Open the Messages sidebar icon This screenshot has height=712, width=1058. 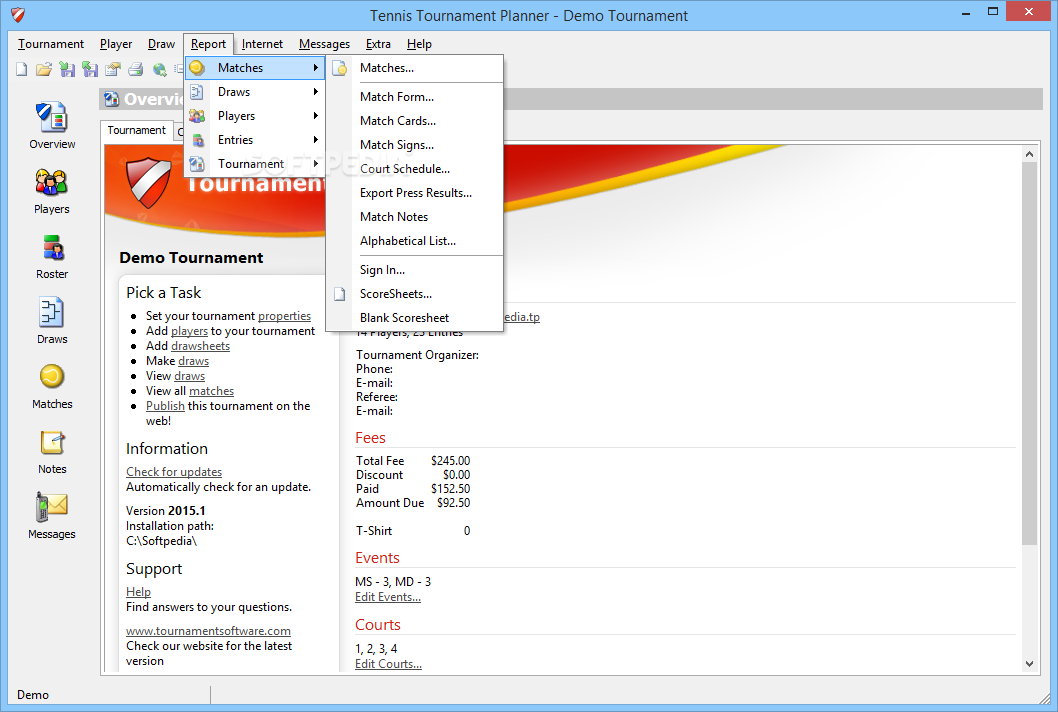[52, 516]
